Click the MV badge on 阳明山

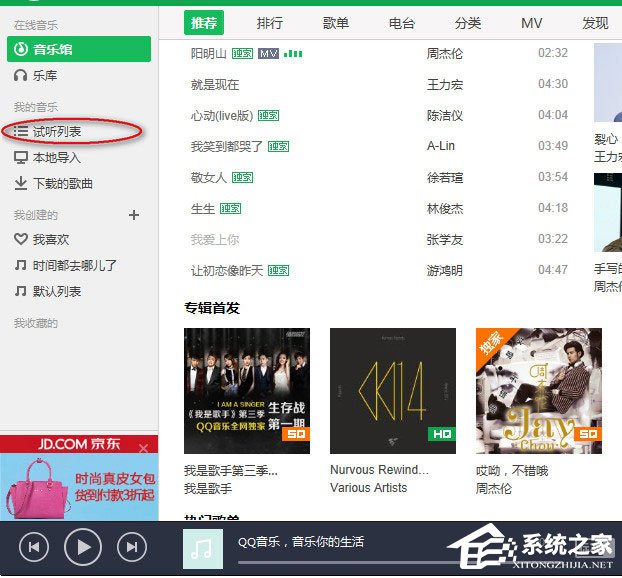click(269, 54)
